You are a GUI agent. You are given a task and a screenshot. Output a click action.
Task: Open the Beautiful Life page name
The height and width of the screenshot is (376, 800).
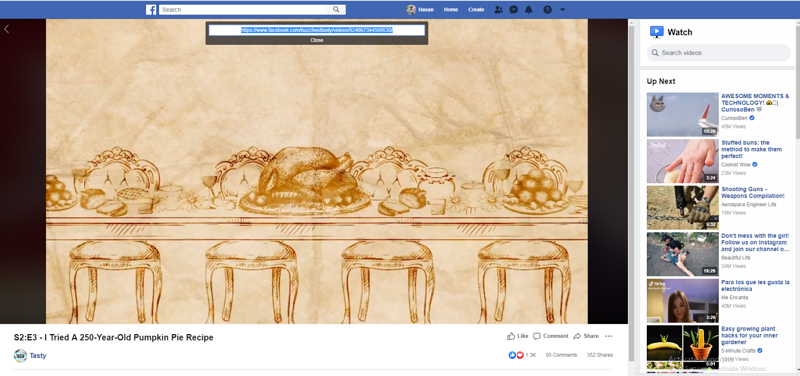tap(736, 258)
